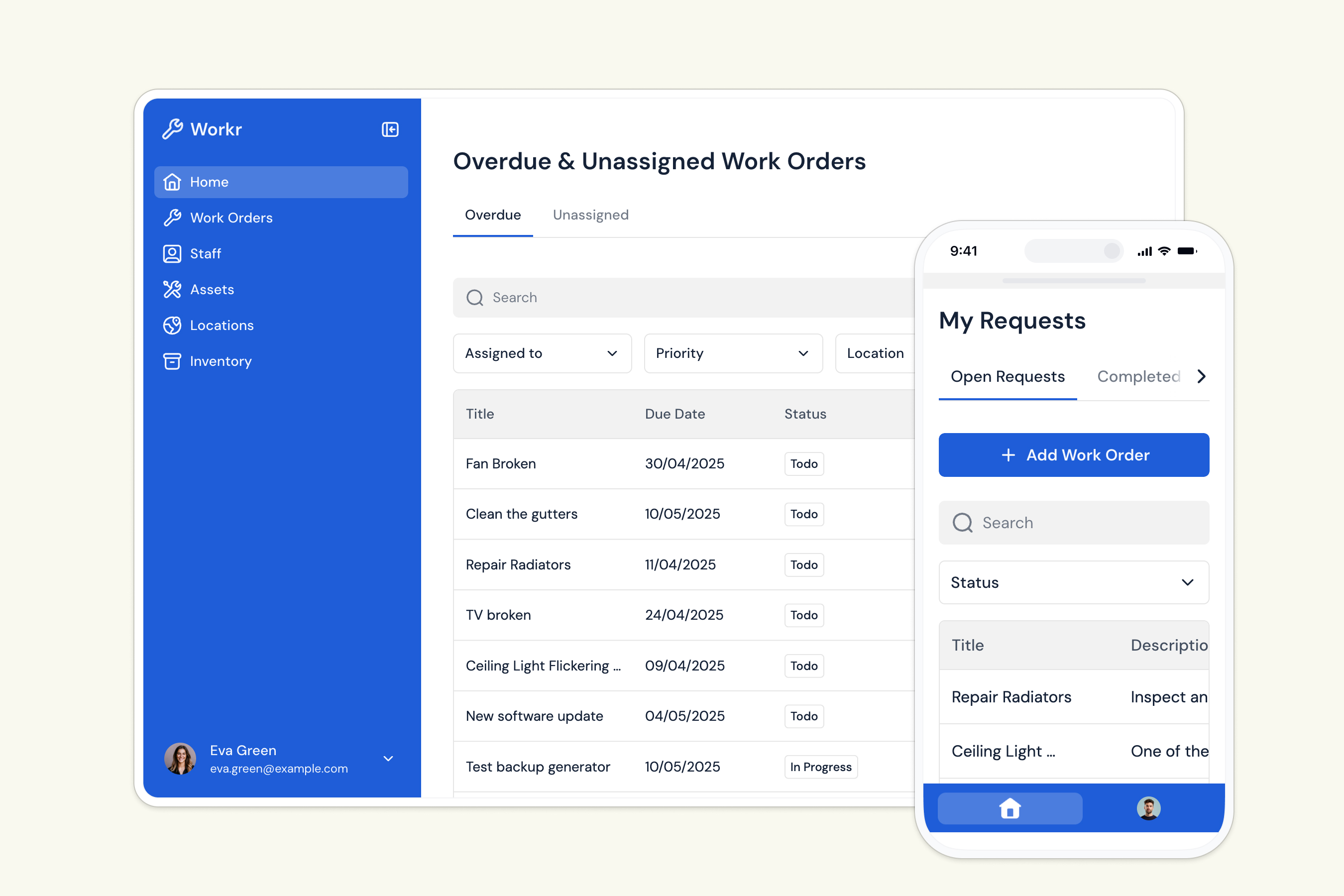Image resolution: width=1344 pixels, height=896 pixels.
Task: Click the Home house icon in sidebar
Action: (172, 182)
